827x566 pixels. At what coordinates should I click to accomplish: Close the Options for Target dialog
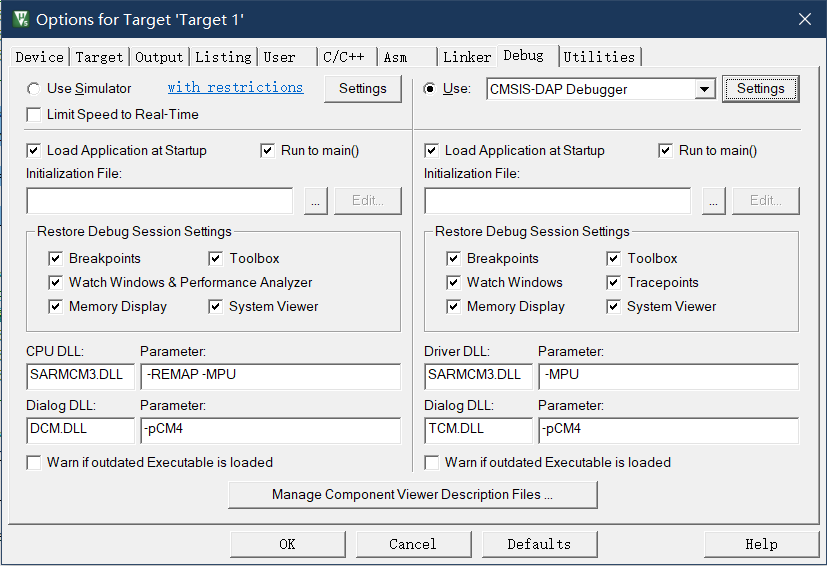(804, 19)
